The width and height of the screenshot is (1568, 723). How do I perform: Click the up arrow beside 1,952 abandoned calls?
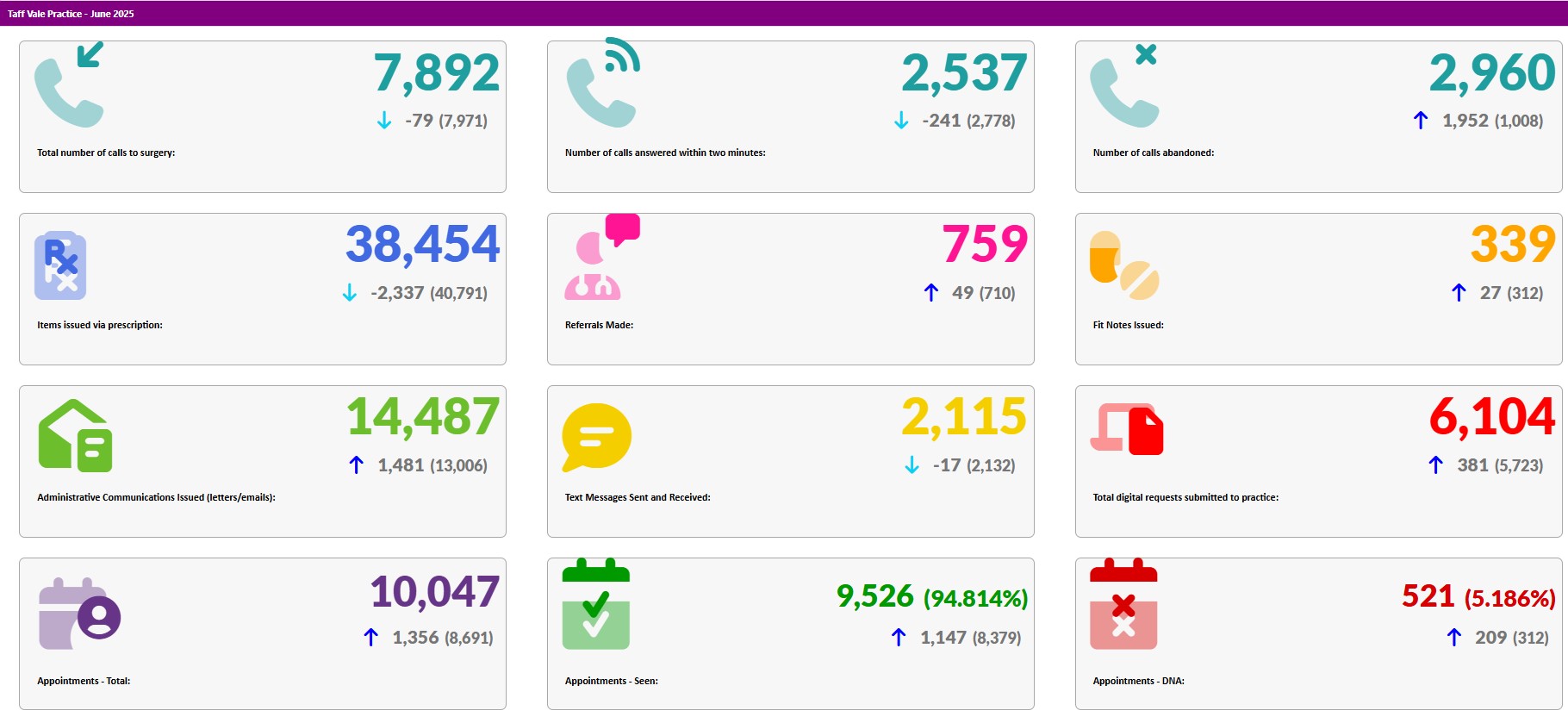pos(1421,121)
